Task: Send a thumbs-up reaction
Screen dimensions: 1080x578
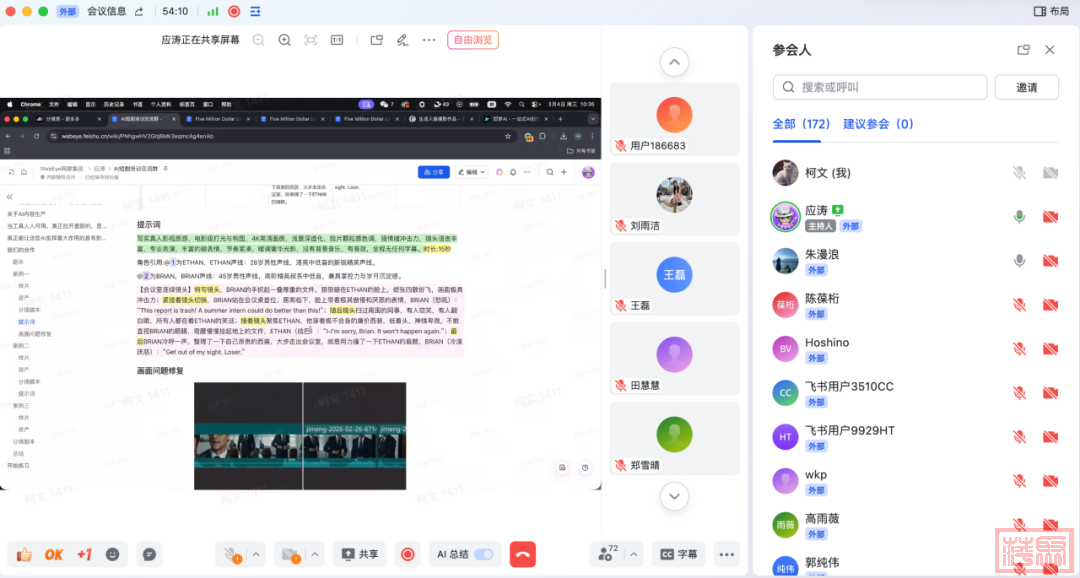Action: [24, 554]
